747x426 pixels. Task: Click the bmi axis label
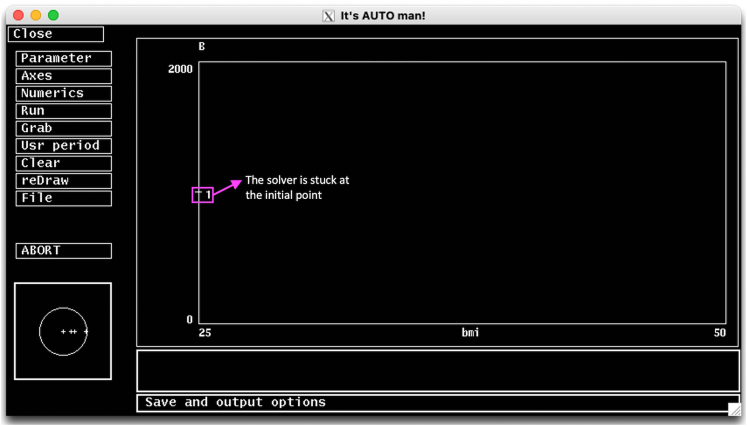[470, 332]
